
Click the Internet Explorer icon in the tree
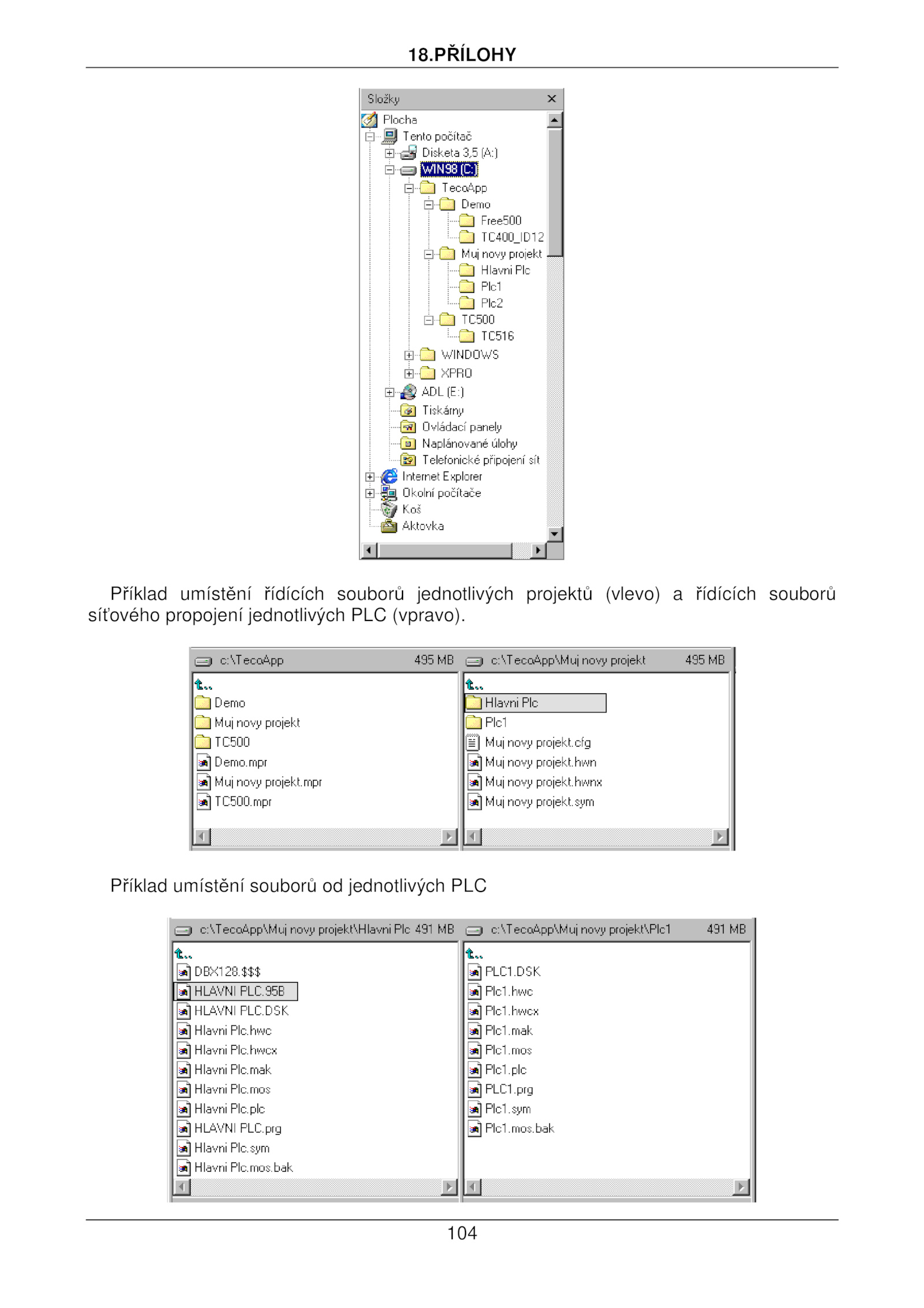(x=390, y=476)
